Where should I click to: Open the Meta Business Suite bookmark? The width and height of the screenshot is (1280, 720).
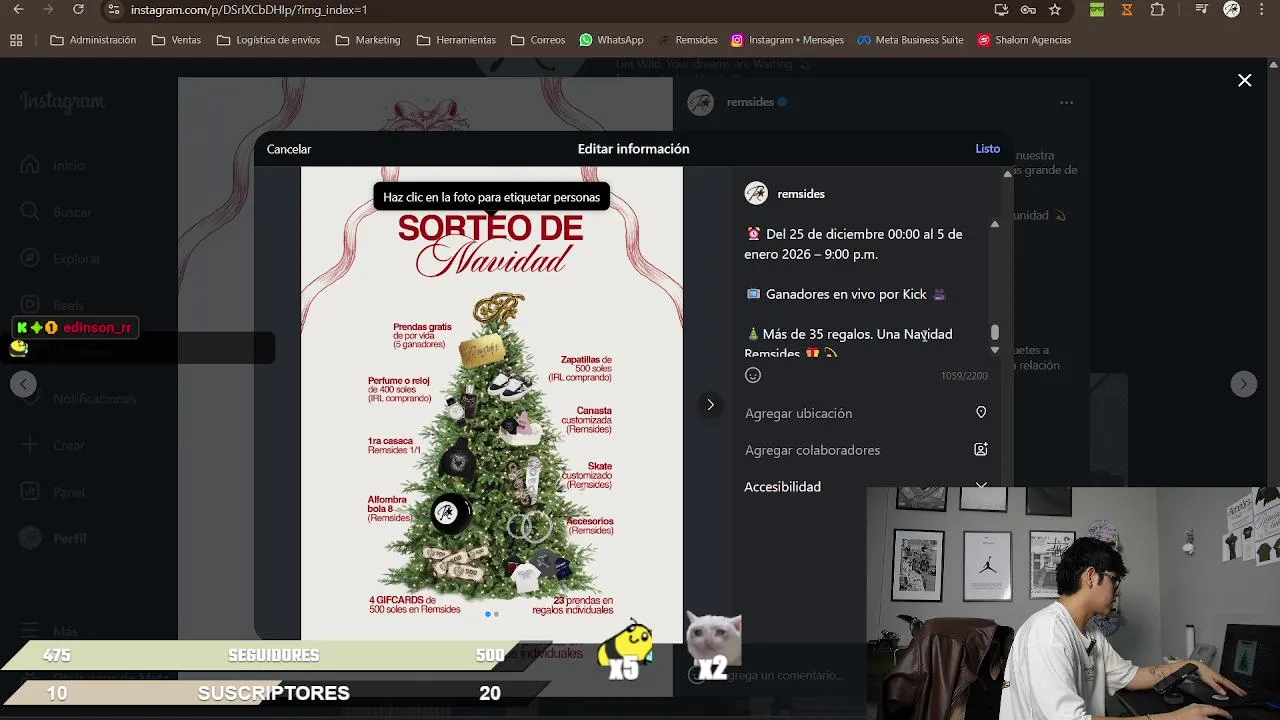(x=910, y=40)
